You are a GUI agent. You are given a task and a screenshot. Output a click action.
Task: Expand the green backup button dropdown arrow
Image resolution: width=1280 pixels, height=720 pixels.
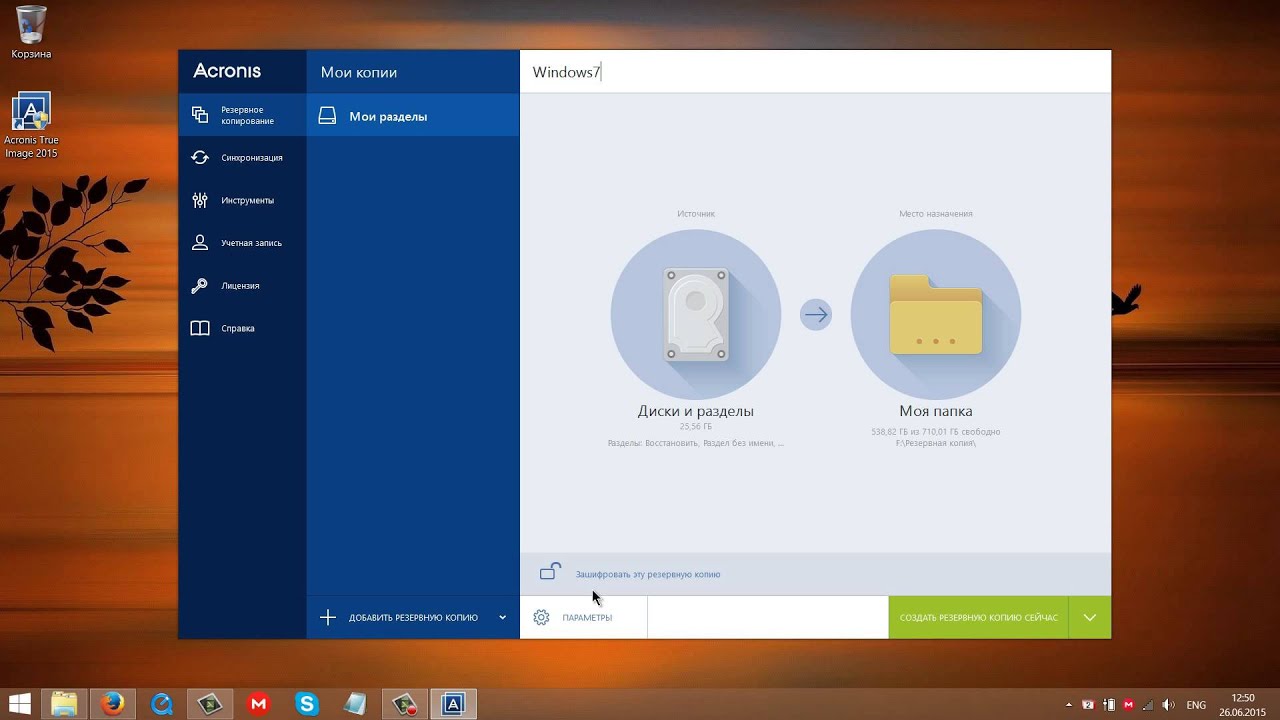(x=1090, y=618)
